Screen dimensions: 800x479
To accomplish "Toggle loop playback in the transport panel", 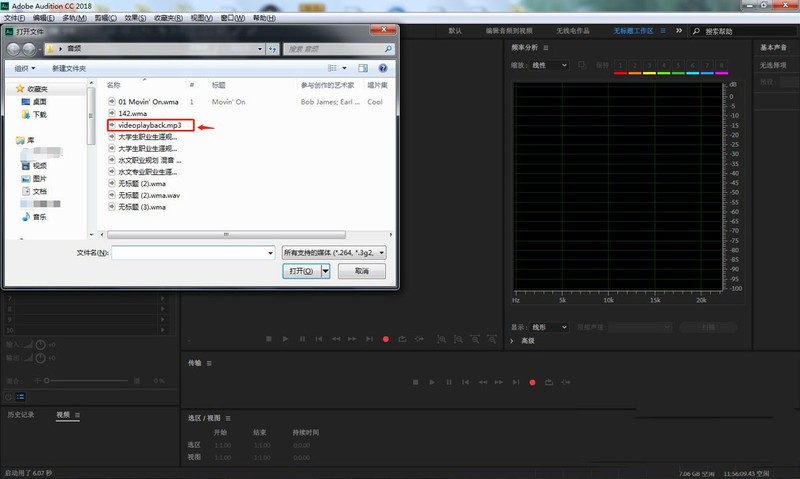I will click(x=549, y=382).
